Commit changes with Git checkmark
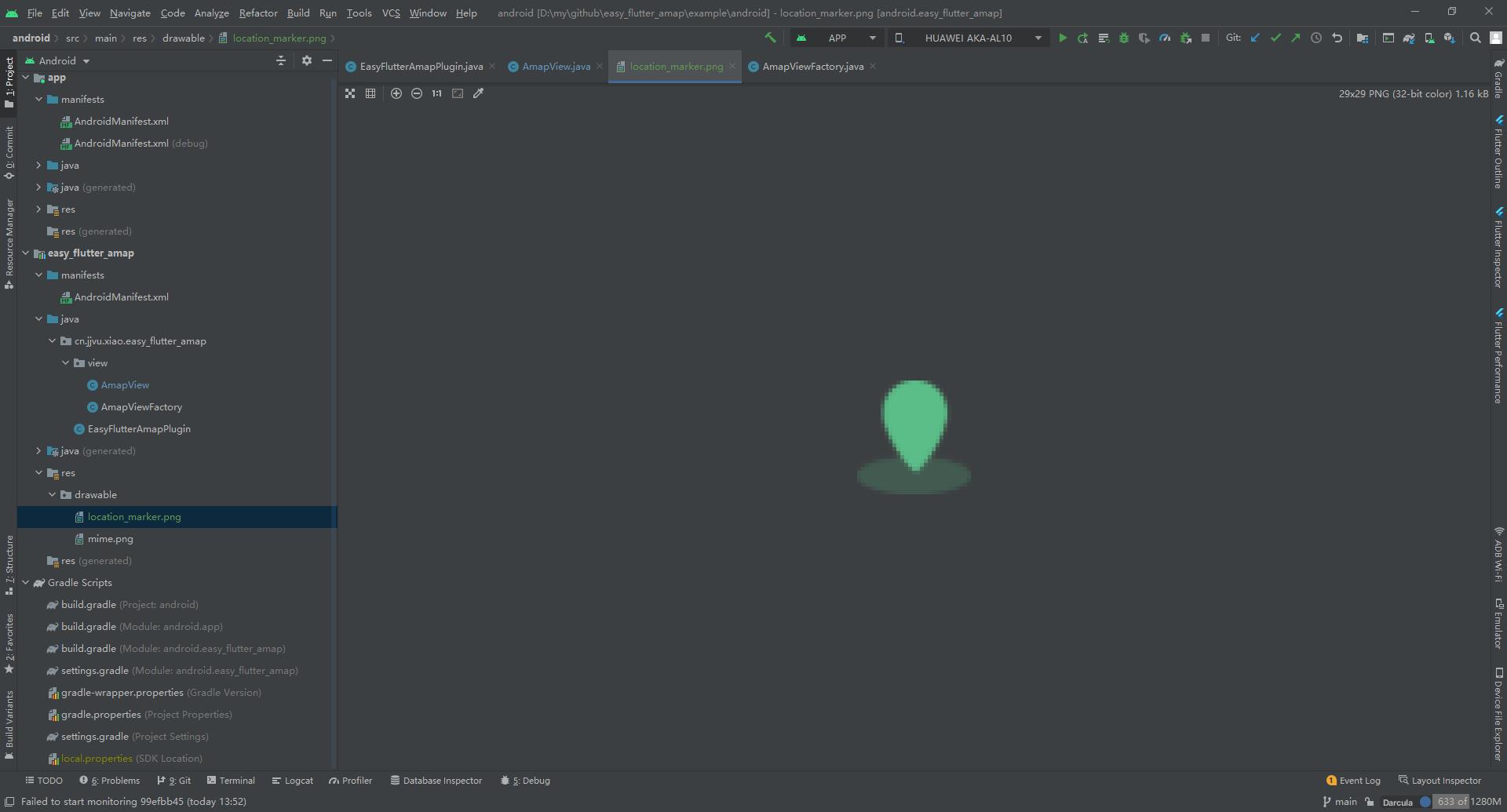Screen dimensions: 1507x812 1275,38
